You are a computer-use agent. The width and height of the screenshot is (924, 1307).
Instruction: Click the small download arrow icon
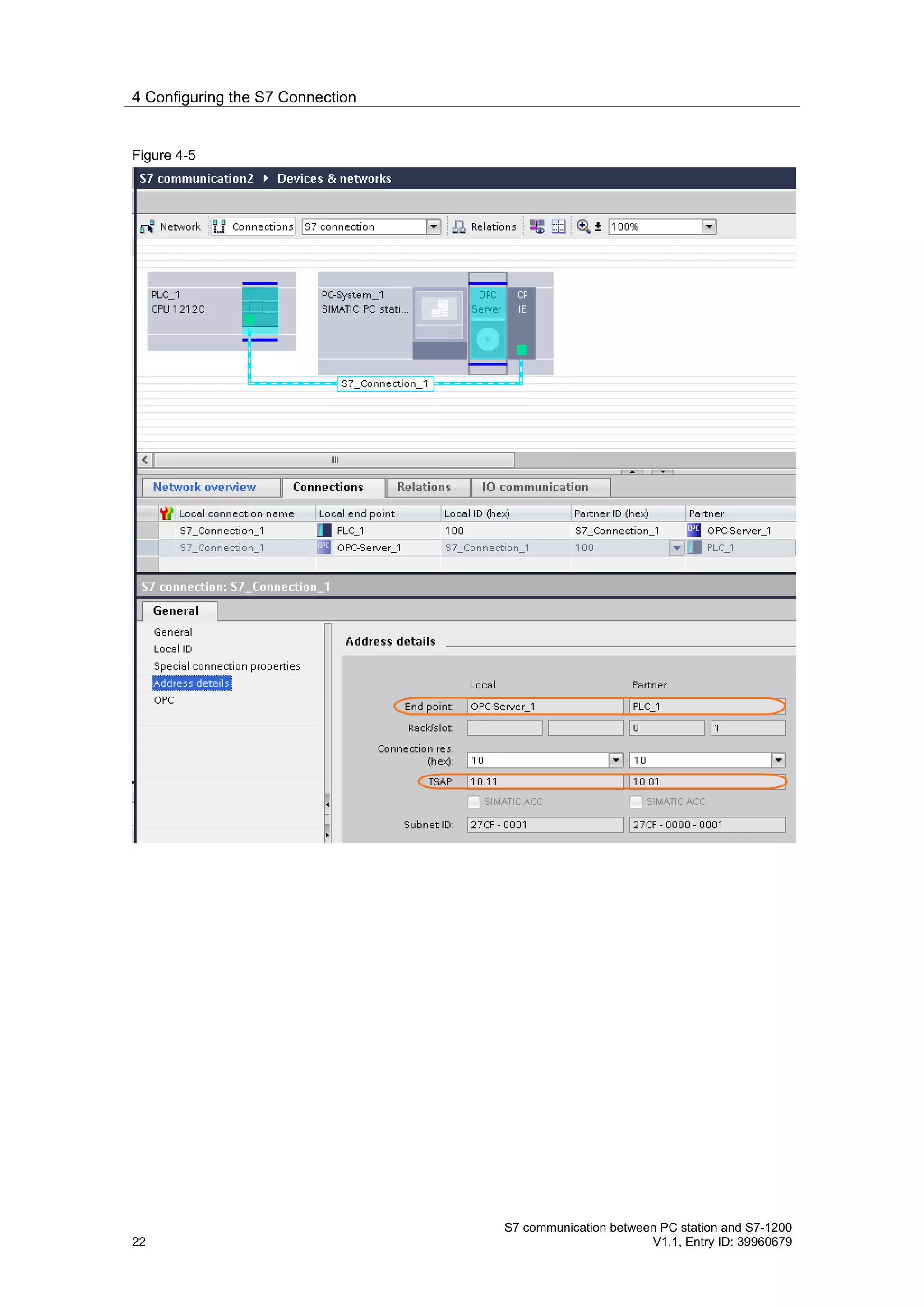598,227
